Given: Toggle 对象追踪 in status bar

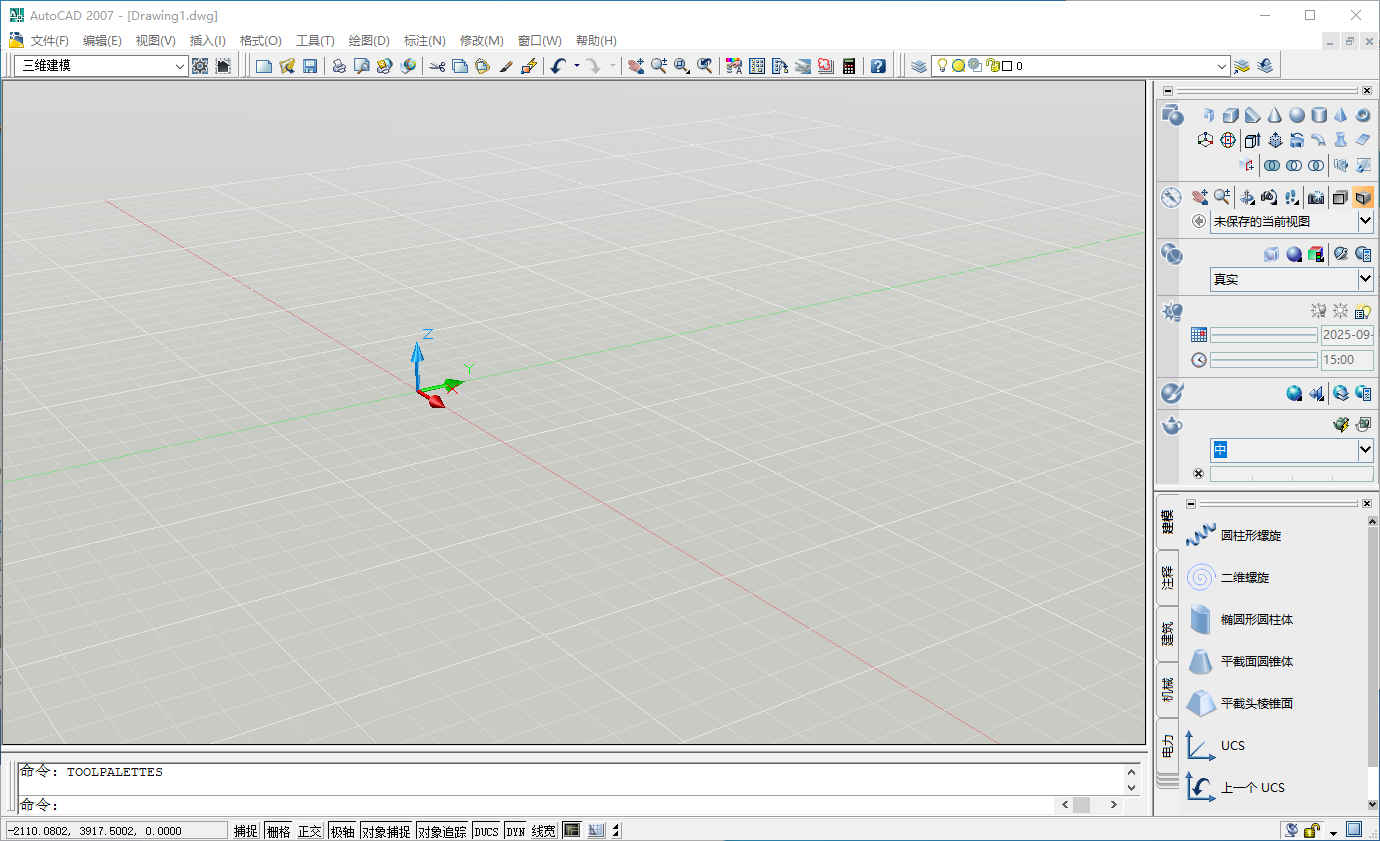Looking at the screenshot, I should coord(442,831).
